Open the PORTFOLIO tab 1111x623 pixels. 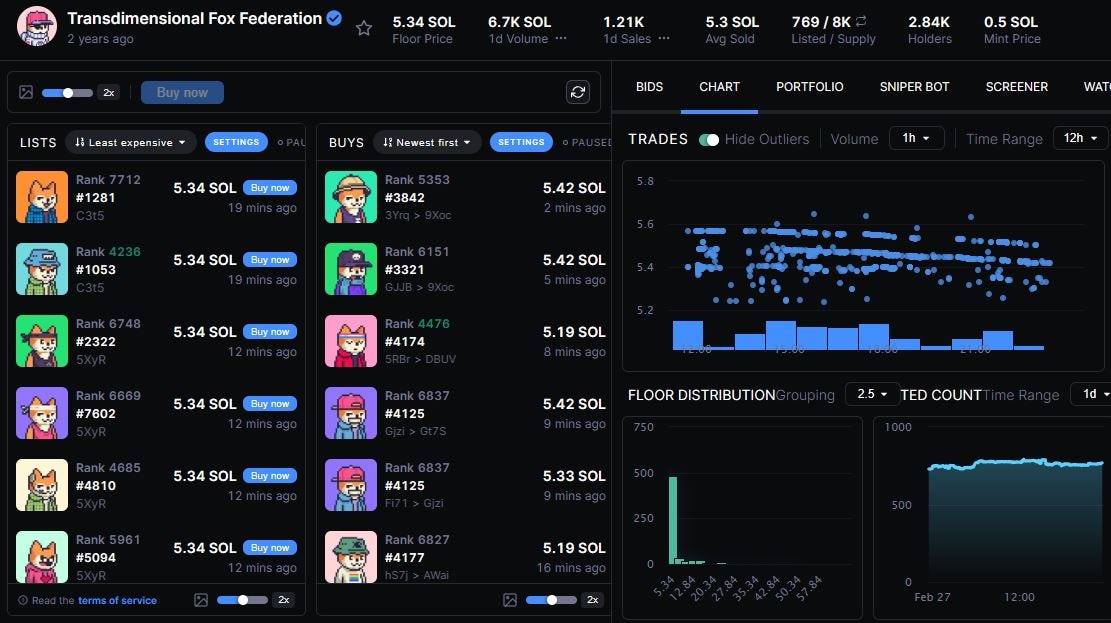pyautogui.click(x=810, y=87)
